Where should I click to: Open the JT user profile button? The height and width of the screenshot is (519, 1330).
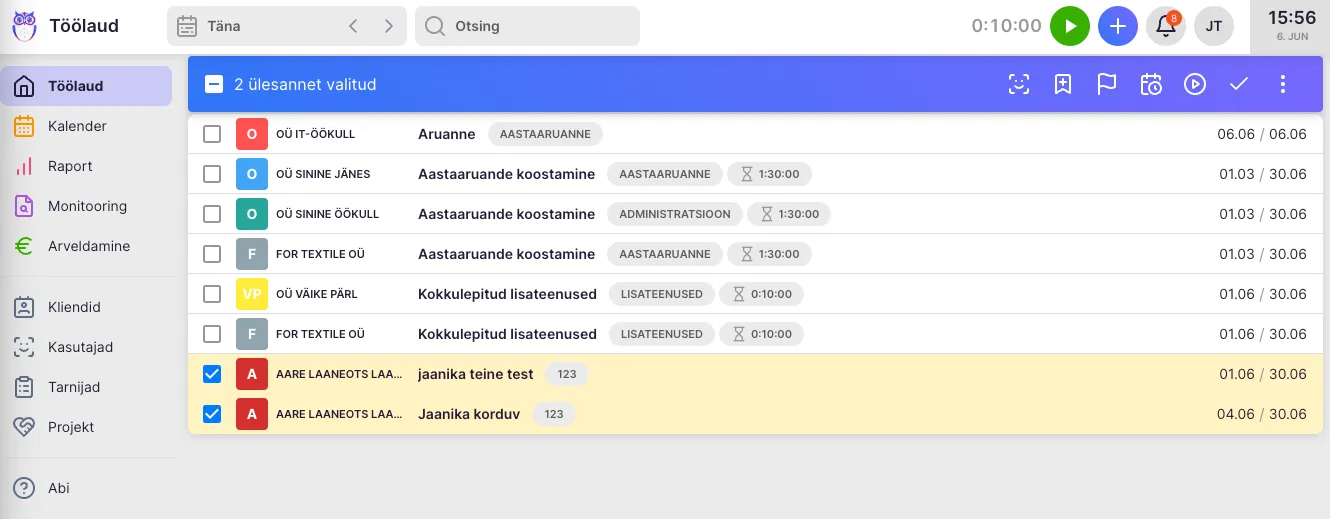[1213, 26]
